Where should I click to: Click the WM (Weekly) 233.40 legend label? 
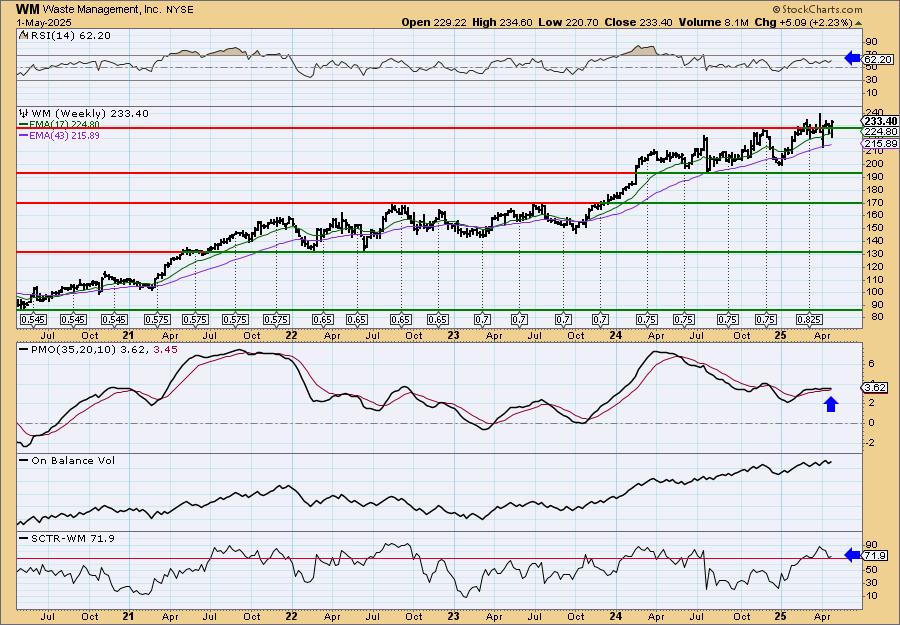[88, 113]
